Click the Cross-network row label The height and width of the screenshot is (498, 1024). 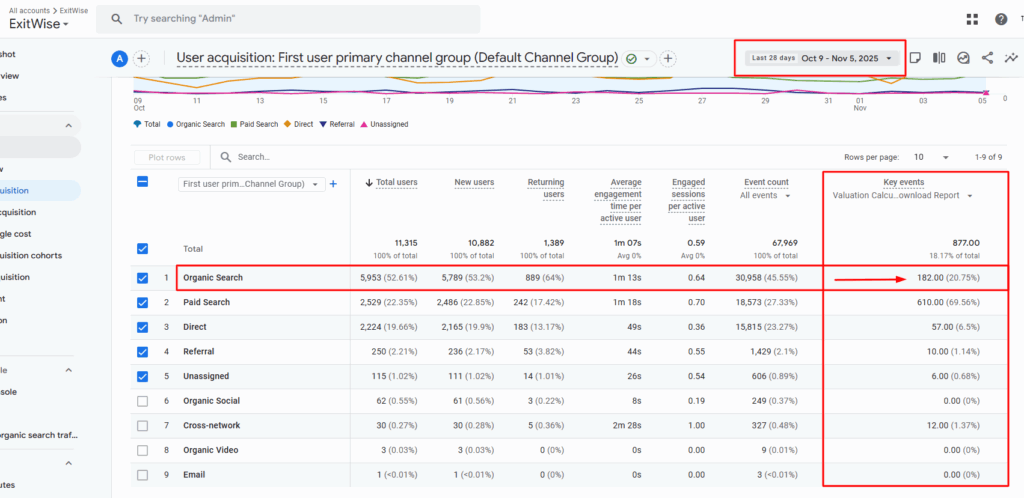[x=212, y=426]
